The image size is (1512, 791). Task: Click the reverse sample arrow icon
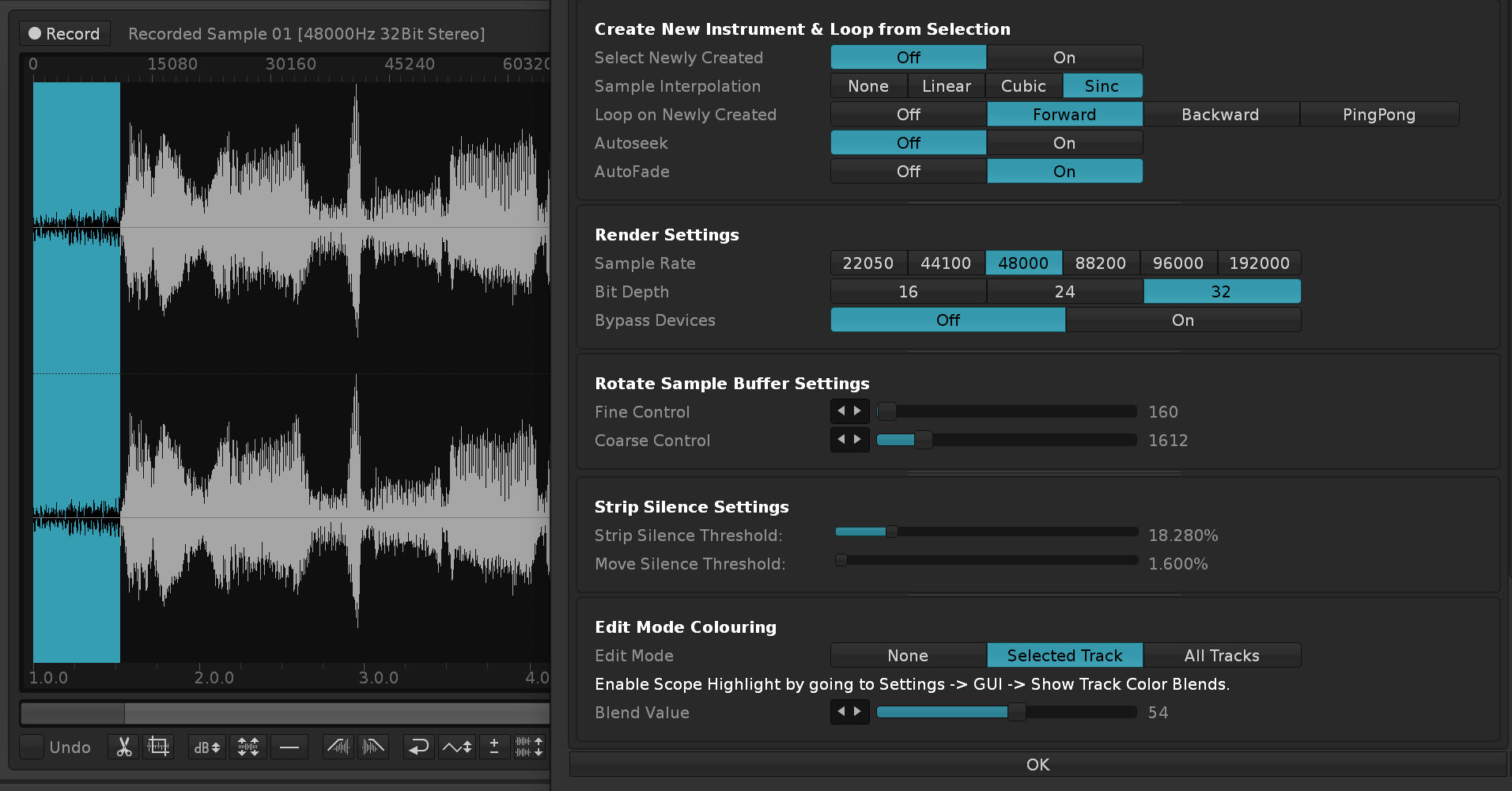tap(418, 747)
